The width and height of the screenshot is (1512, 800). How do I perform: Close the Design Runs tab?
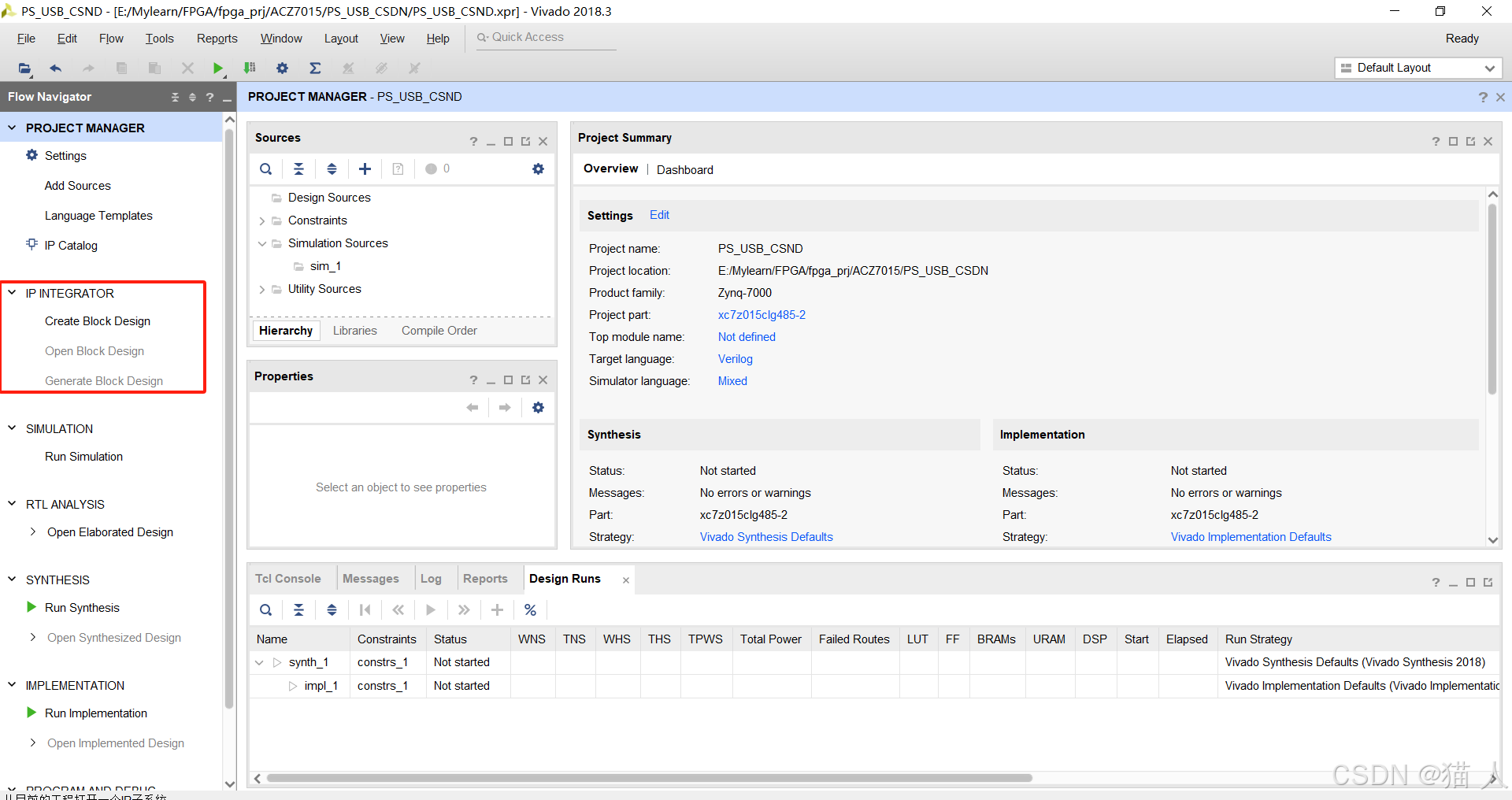tap(626, 580)
